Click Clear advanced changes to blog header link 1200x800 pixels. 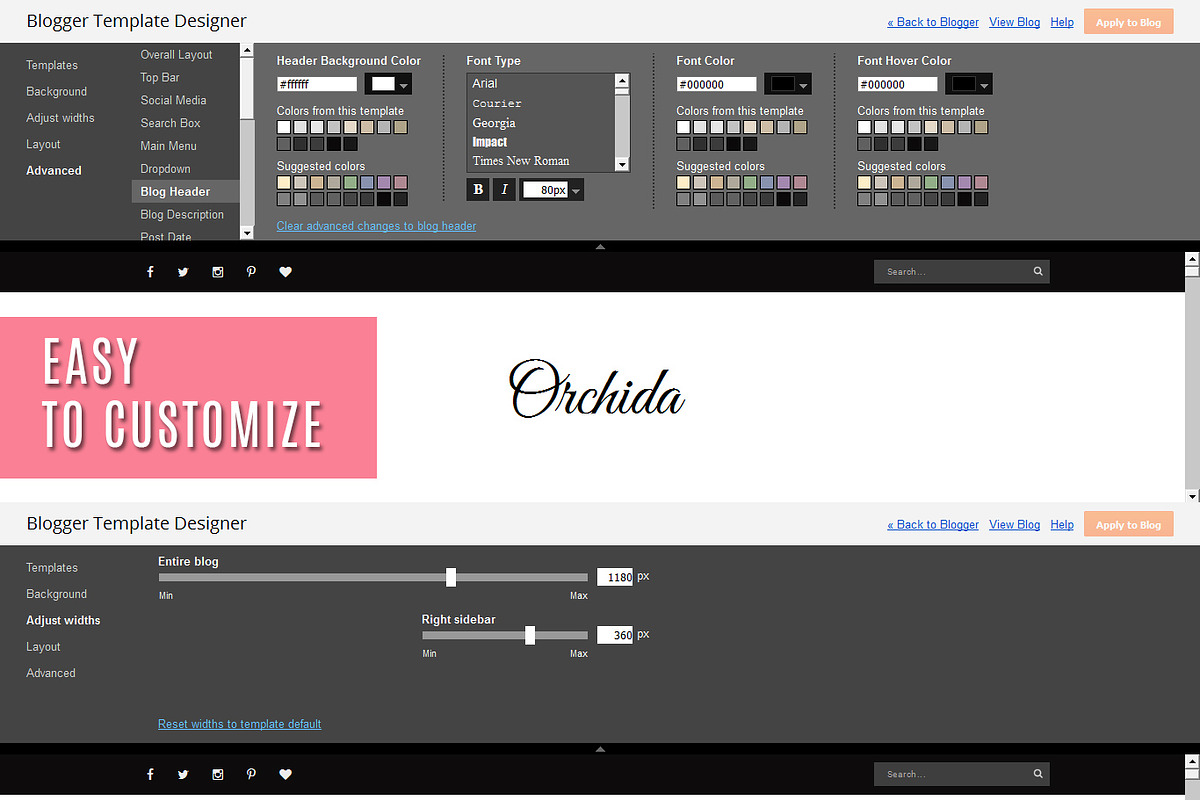[x=376, y=226]
